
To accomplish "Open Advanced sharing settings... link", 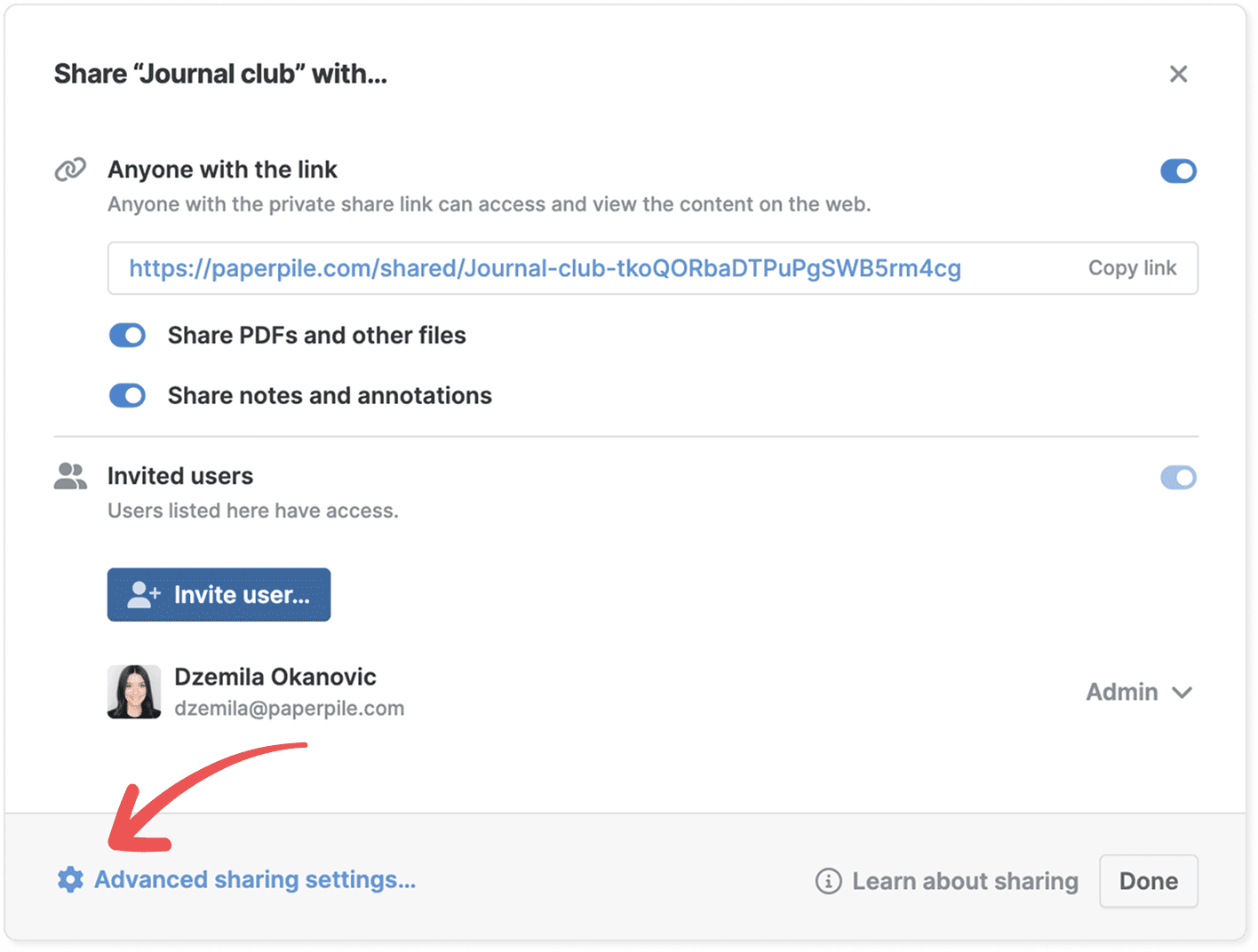I will pyautogui.click(x=255, y=879).
